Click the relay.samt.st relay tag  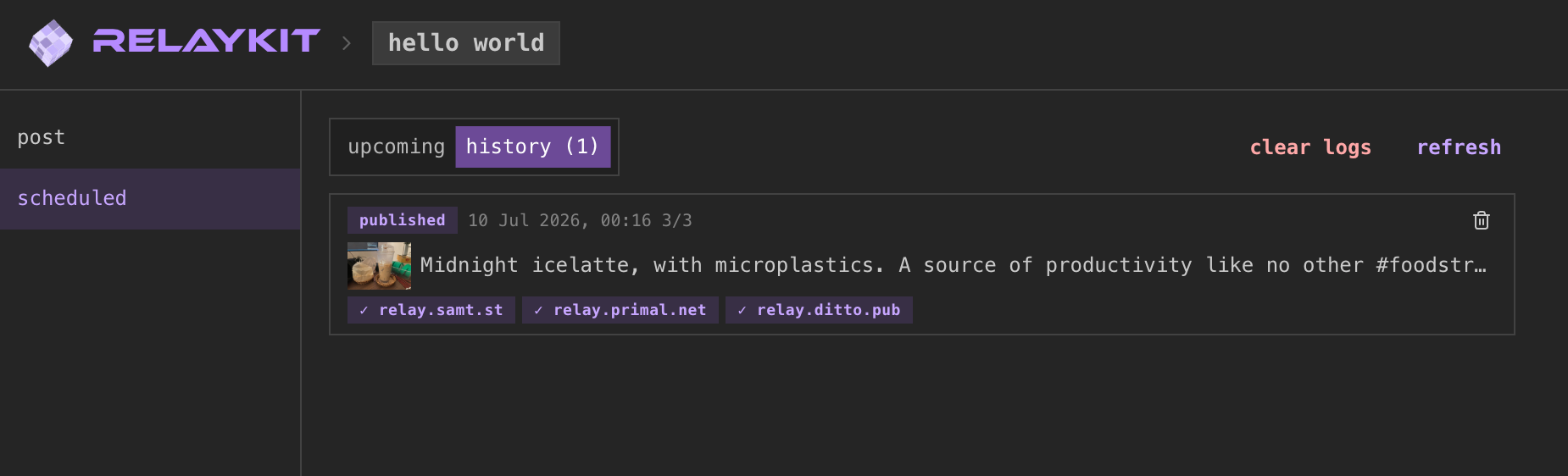[431, 310]
